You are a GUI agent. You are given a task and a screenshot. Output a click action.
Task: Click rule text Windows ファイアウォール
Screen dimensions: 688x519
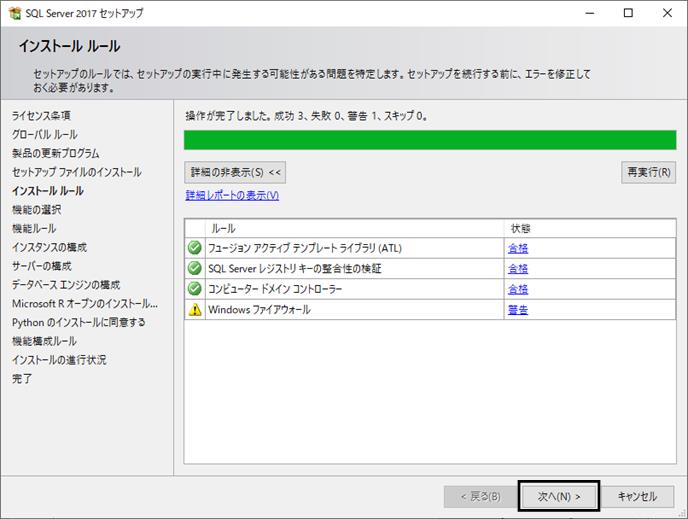tap(259, 310)
